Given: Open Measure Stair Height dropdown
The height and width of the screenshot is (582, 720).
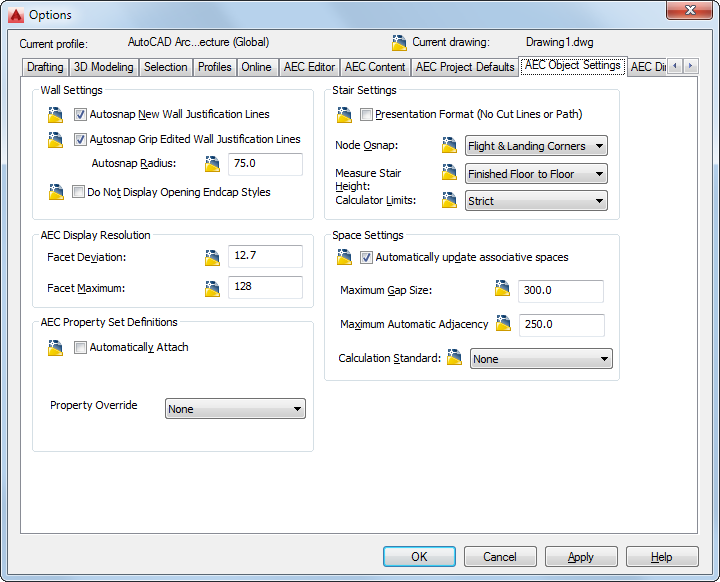Looking at the screenshot, I should pos(536,174).
